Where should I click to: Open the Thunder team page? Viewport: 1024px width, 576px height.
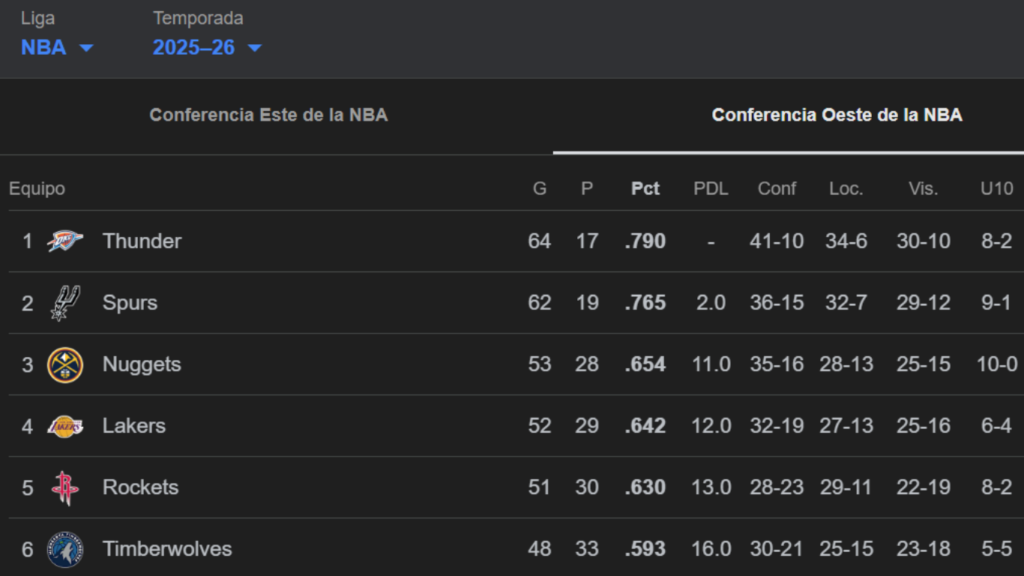coord(141,241)
